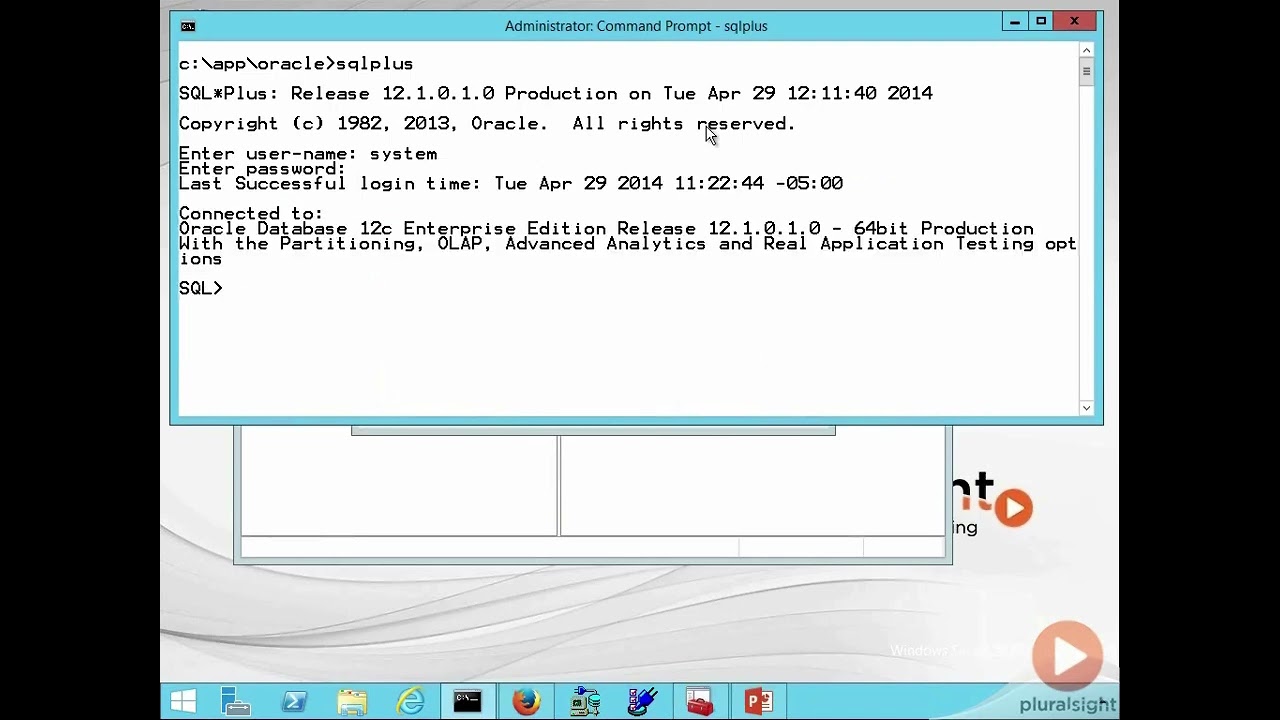Click the 'Oracle Database 12c Enterprise Edition' line
1280x720 pixels.
[606, 228]
